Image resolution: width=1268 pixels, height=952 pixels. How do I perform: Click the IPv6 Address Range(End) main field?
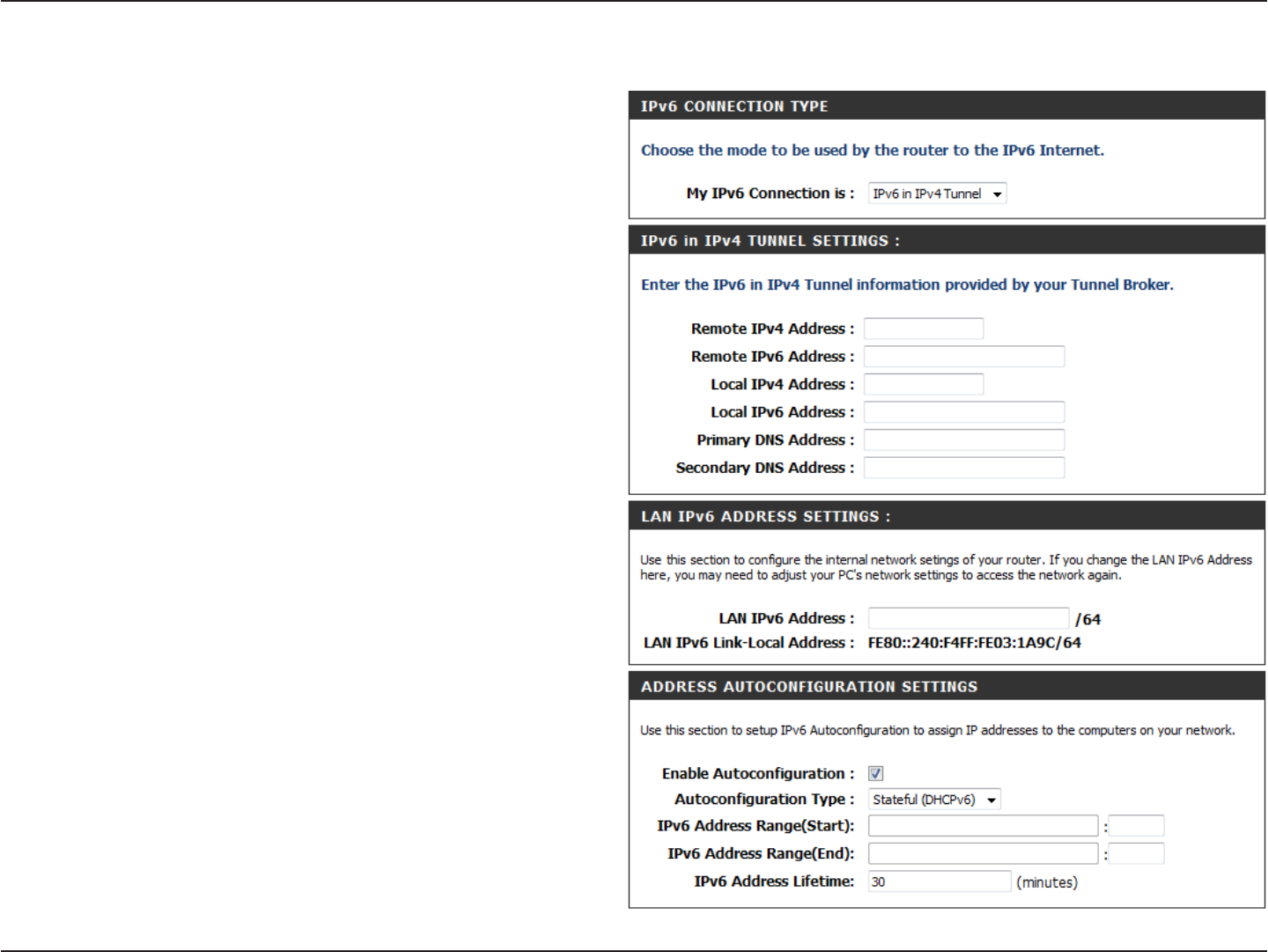coord(984,853)
